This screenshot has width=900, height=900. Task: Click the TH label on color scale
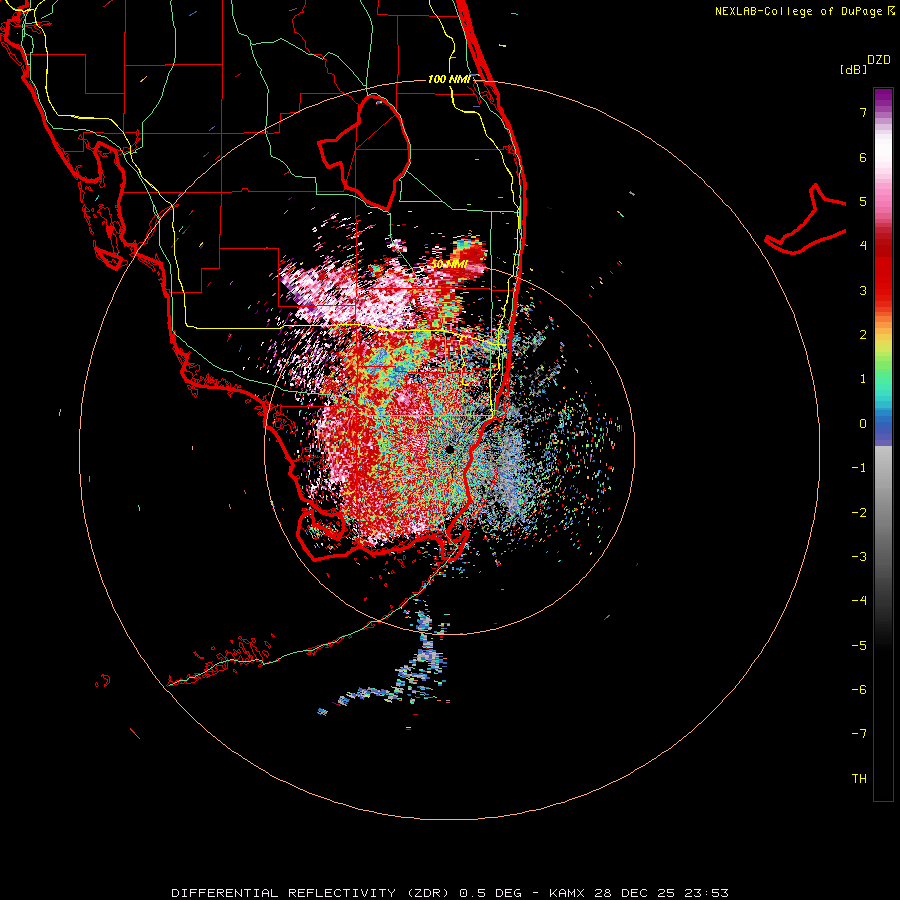click(x=859, y=779)
